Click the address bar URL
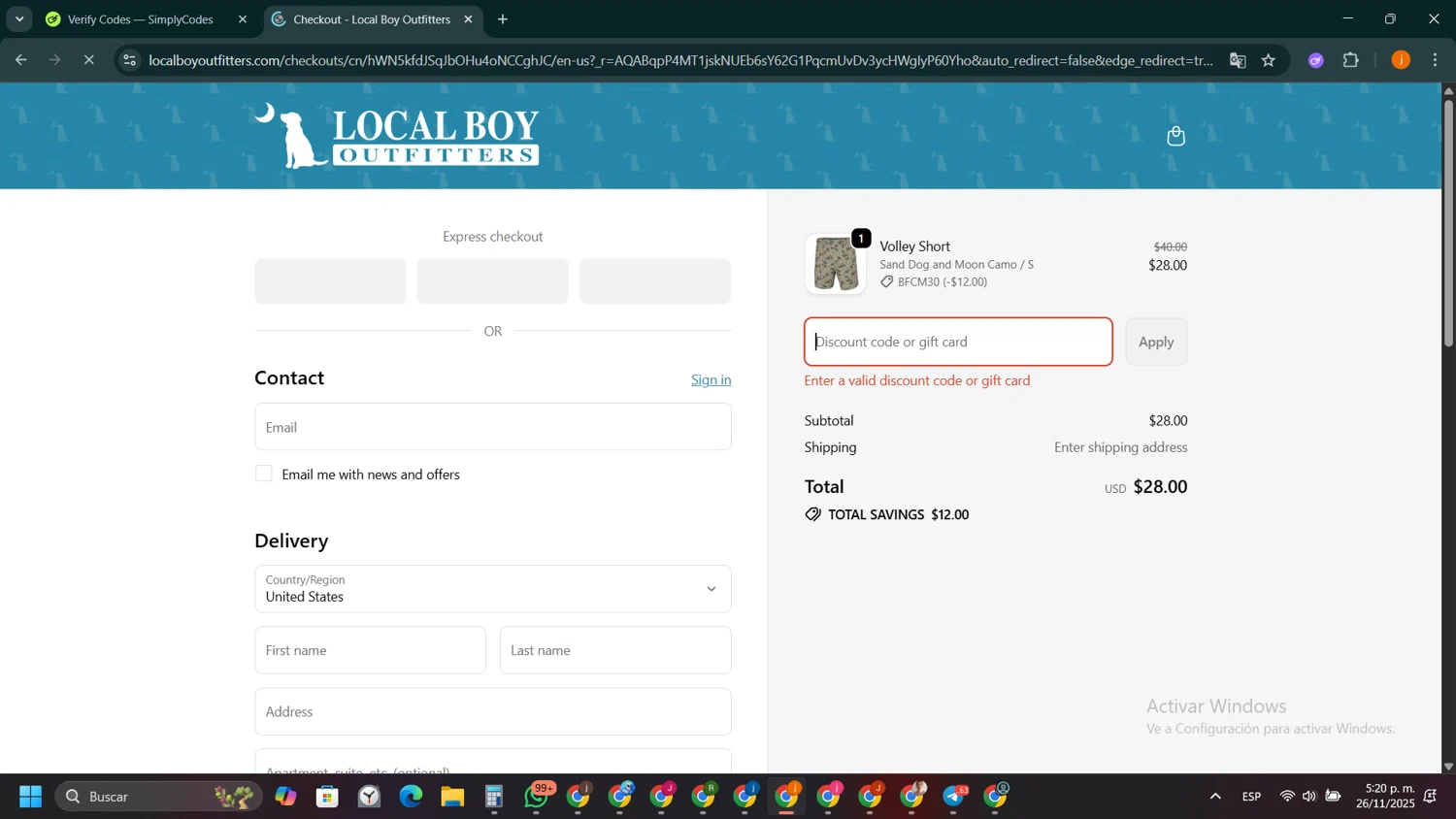 click(680, 60)
